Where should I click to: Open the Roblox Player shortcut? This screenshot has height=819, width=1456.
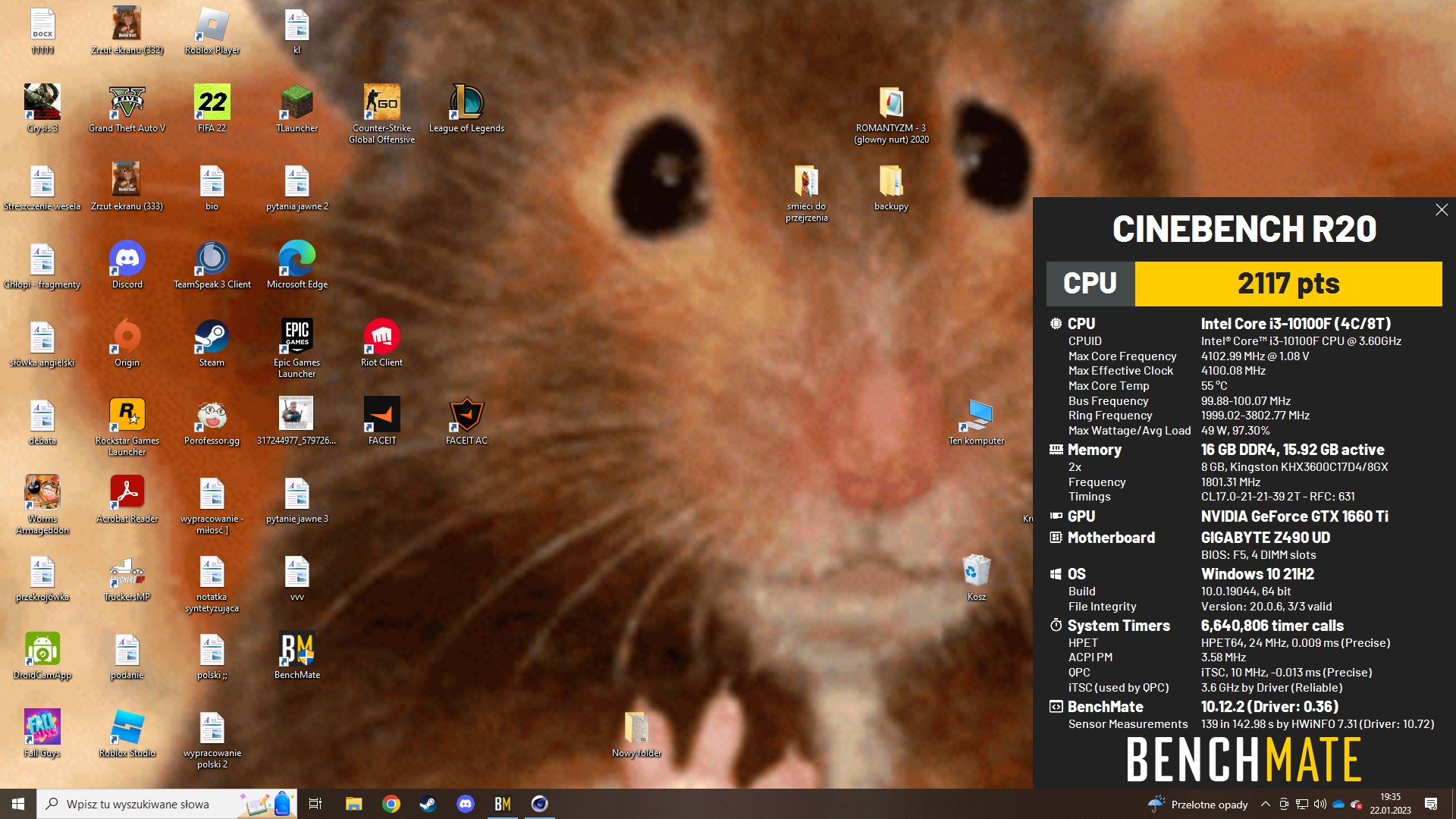(x=212, y=31)
